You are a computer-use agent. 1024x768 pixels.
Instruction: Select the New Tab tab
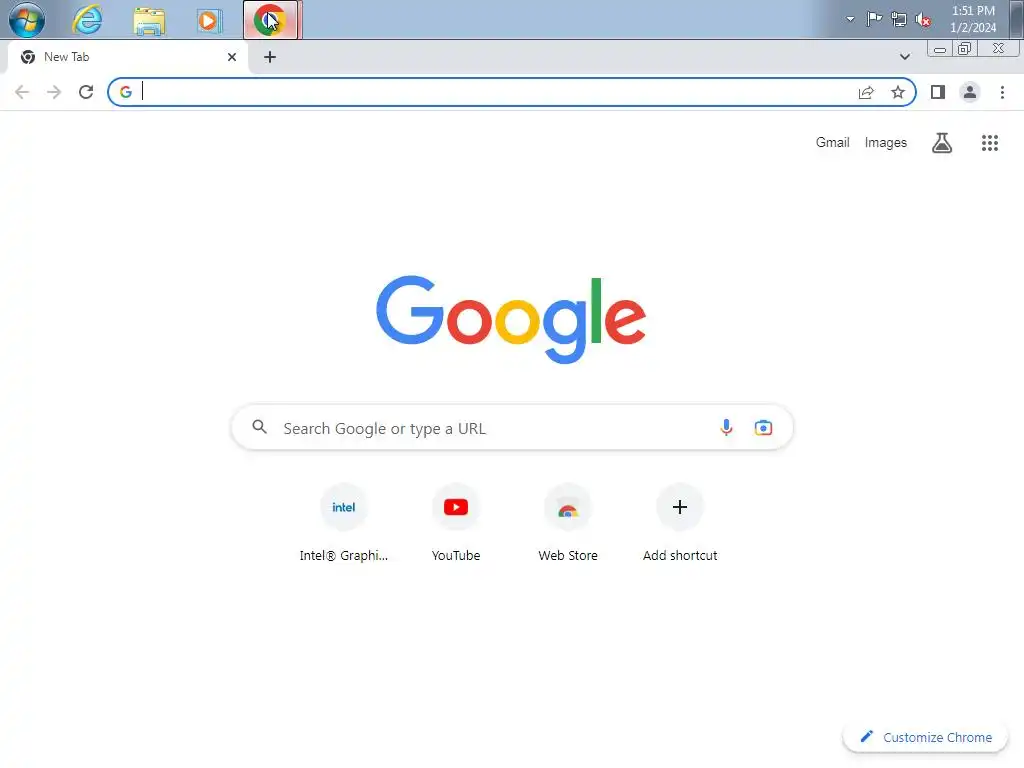tap(129, 57)
